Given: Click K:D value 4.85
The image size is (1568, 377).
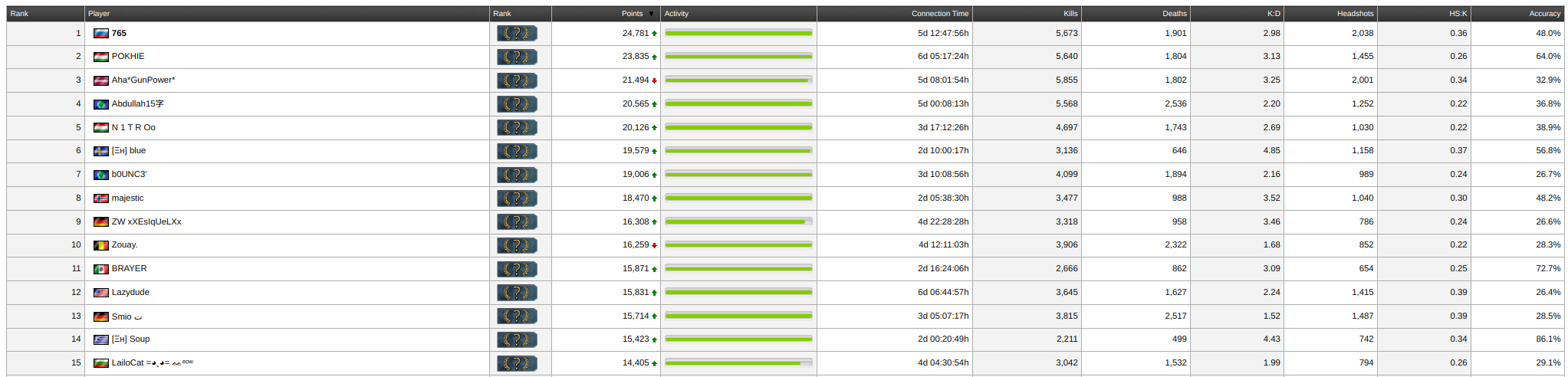Looking at the screenshot, I should (1272, 151).
